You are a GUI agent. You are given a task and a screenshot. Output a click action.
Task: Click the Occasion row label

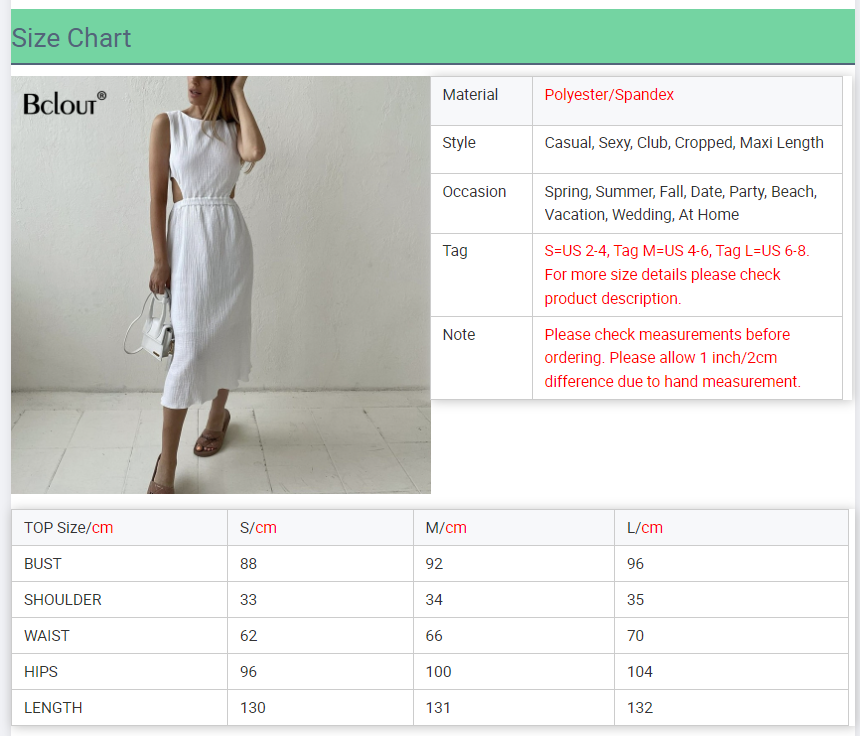coord(474,192)
